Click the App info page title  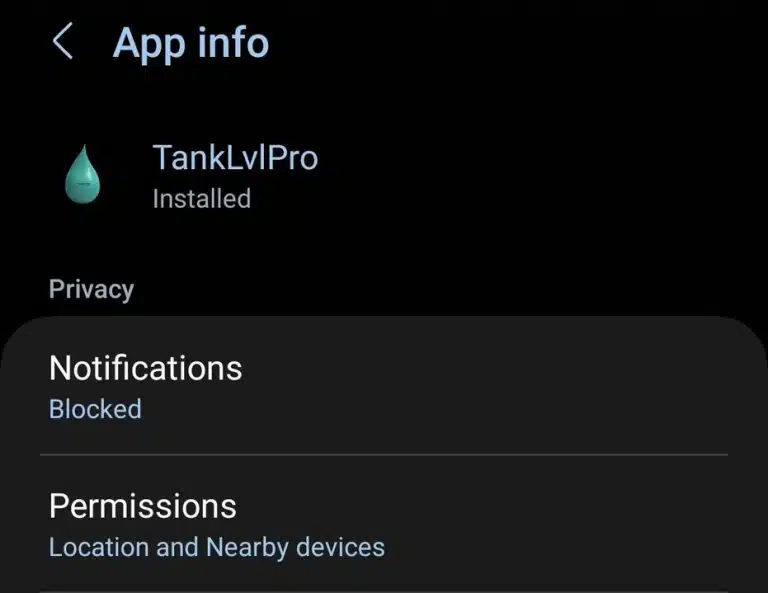coord(191,43)
